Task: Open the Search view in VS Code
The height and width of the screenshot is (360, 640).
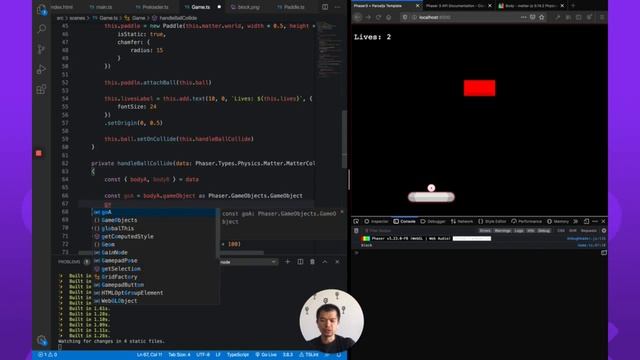Action: point(42,29)
